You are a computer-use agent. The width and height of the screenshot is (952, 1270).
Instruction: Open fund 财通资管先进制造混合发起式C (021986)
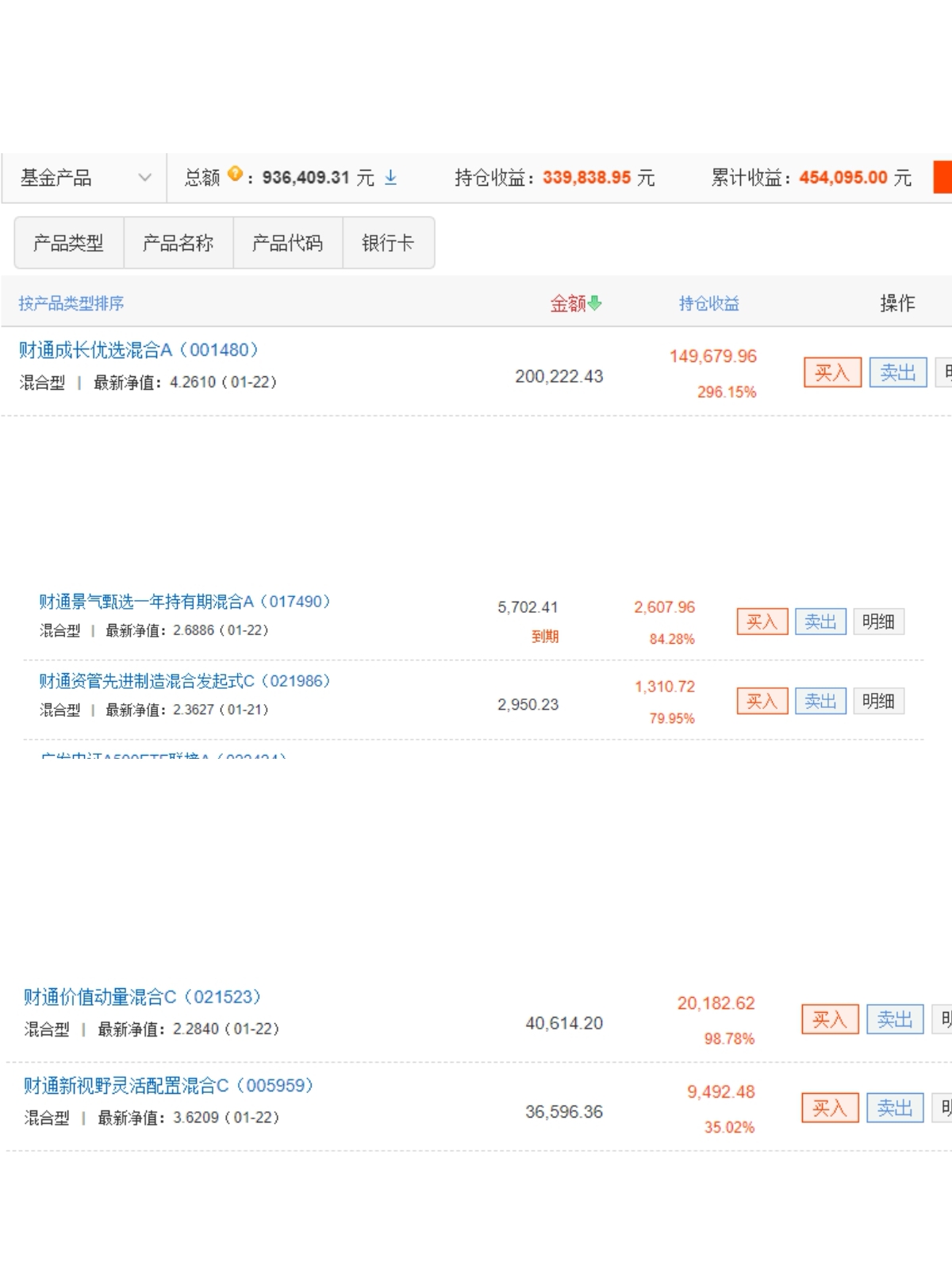pyautogui.click(x=185, y=681)
